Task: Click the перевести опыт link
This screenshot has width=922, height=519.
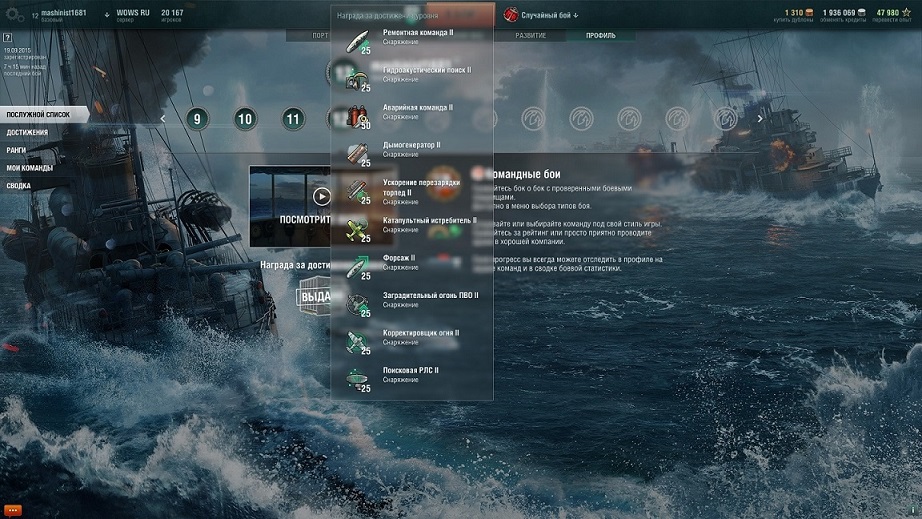Action: (x=891, y=20)
